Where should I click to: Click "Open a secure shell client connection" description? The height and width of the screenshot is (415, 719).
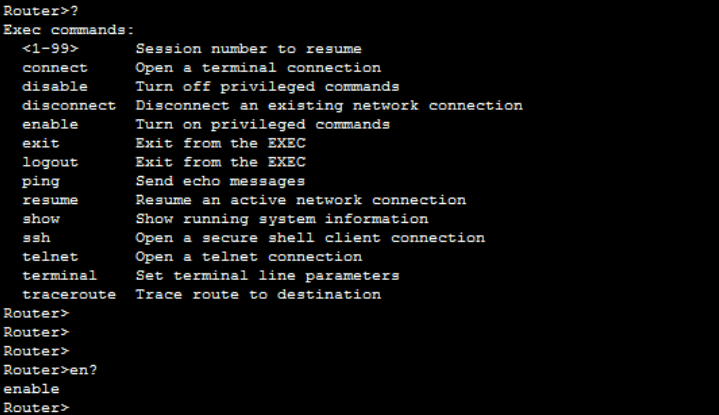coord(310,238)
